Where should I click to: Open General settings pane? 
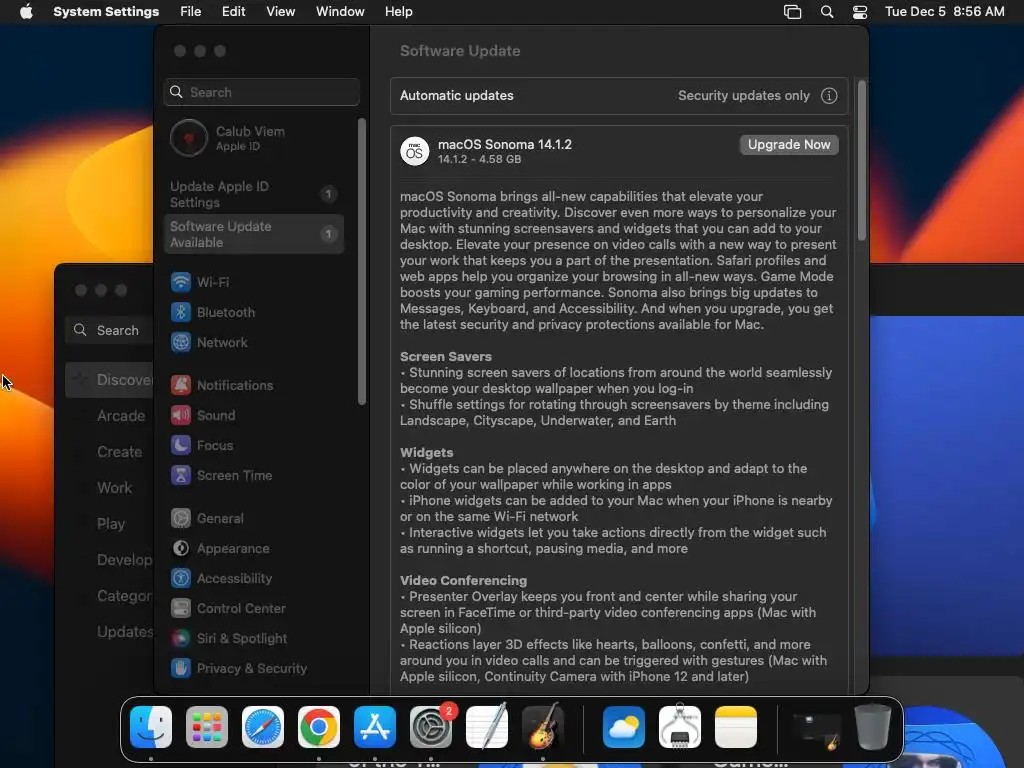(207, 519)
